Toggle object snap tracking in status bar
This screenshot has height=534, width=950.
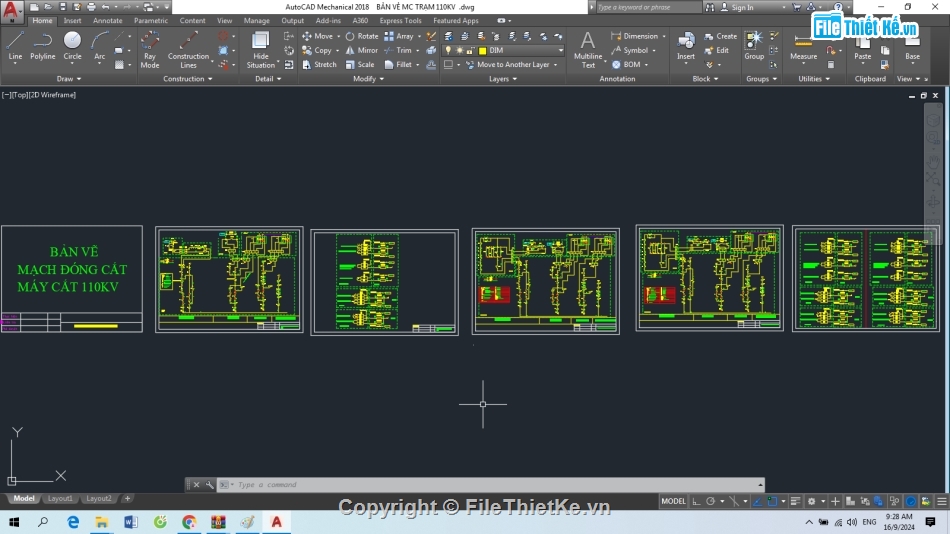pyautogui.click(x=757, y=501)
